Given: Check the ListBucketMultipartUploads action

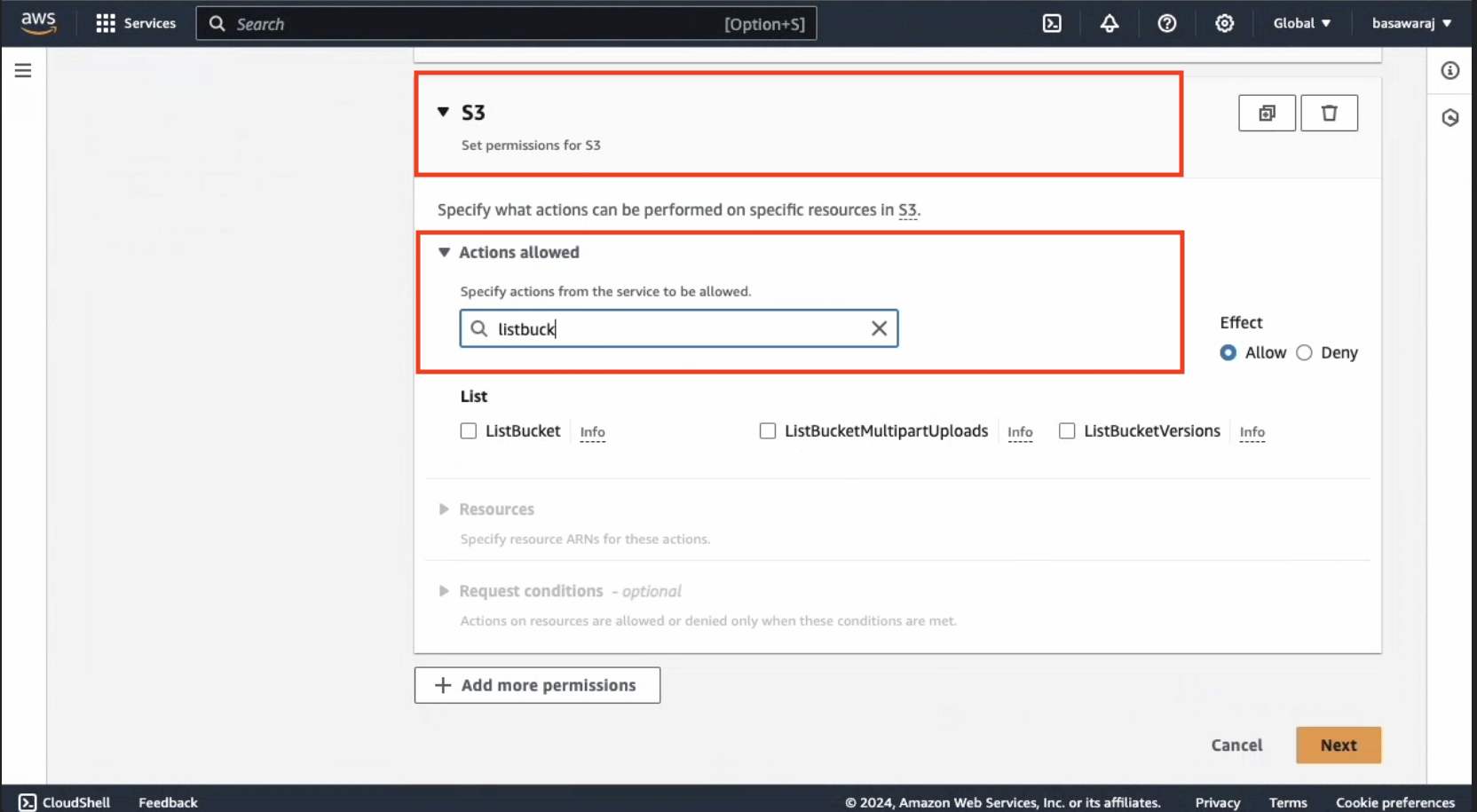Looking at the screenshot, I should click(x=768, y=431).
